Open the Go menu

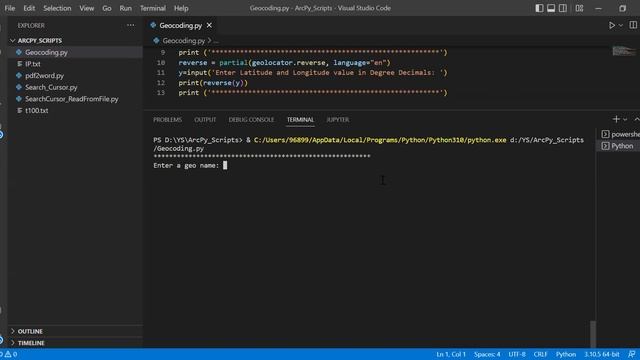(x=107, y=8)
